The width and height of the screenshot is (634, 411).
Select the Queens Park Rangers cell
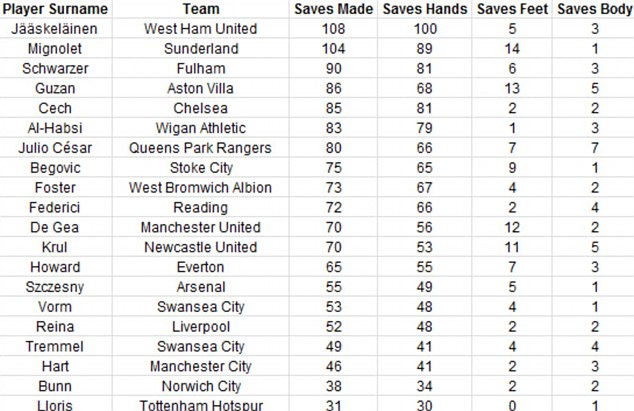pyautogui.click(x=201, y=148)
